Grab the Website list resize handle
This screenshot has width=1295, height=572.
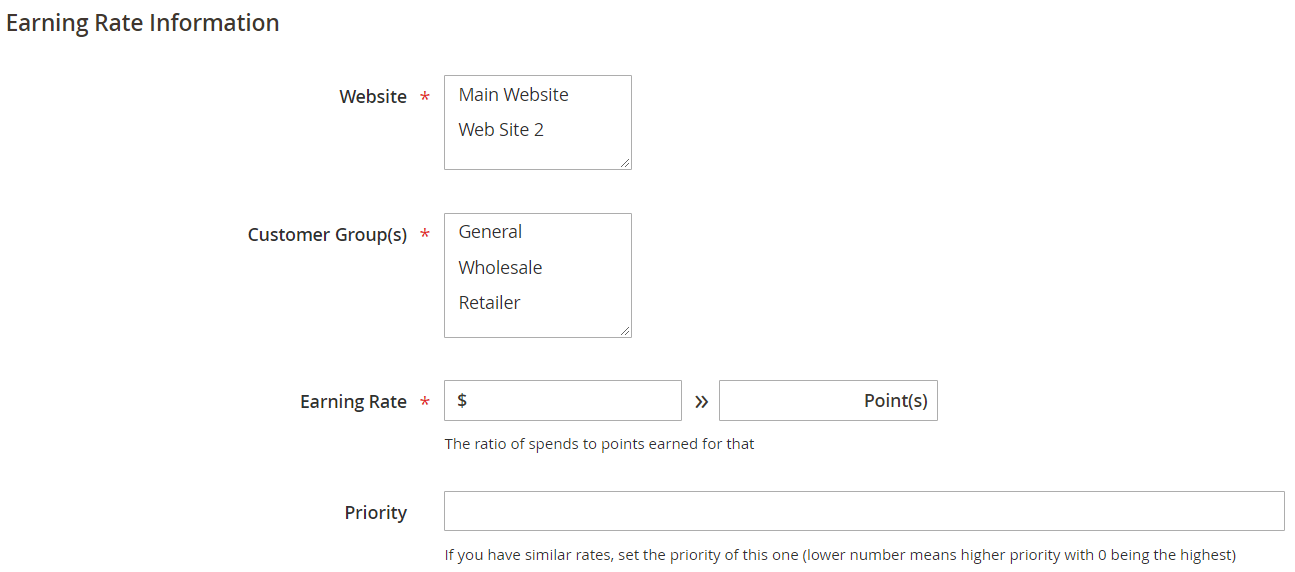(x=625, y=163)
